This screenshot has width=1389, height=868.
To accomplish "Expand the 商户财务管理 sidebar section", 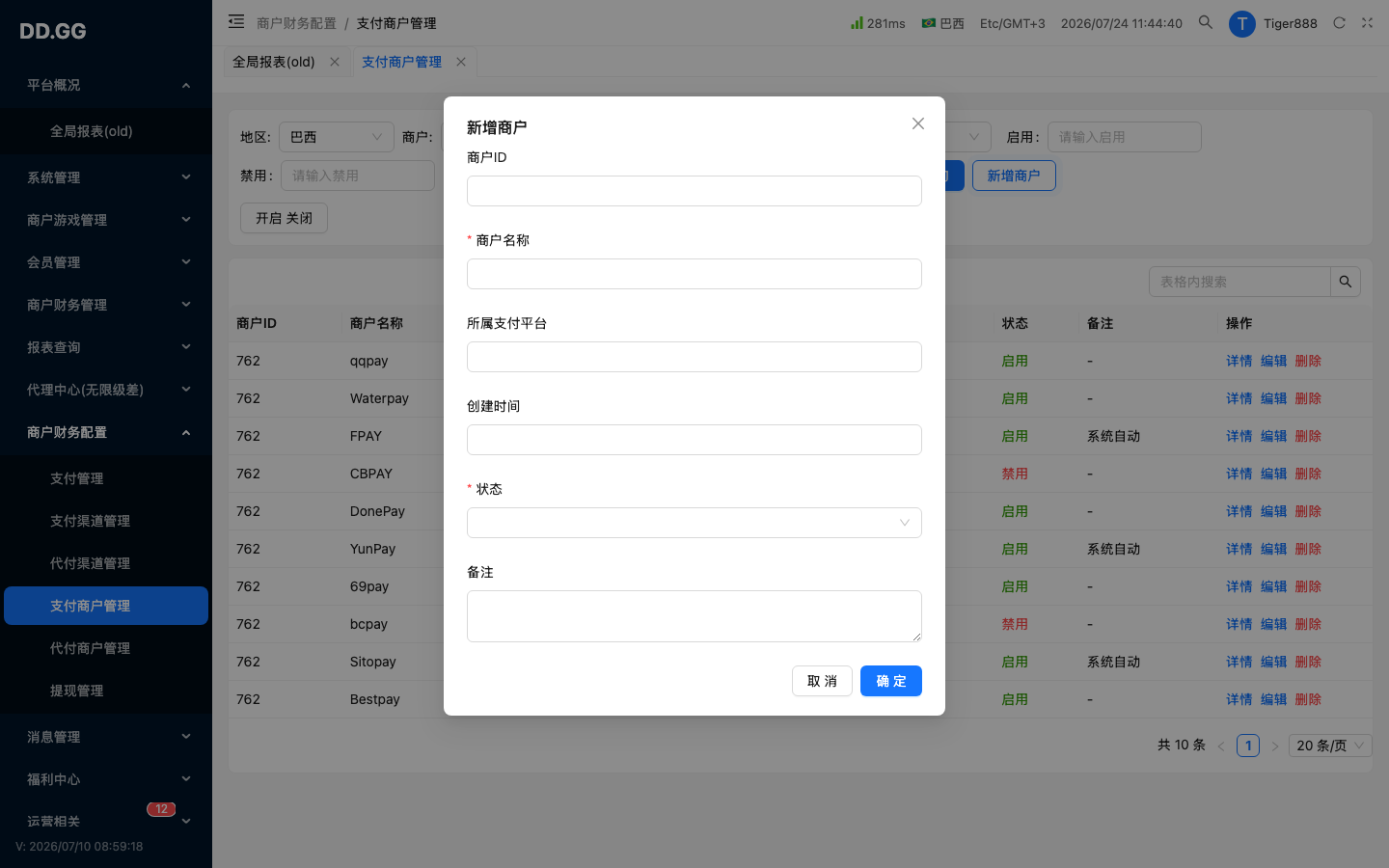I will point(106,305).
